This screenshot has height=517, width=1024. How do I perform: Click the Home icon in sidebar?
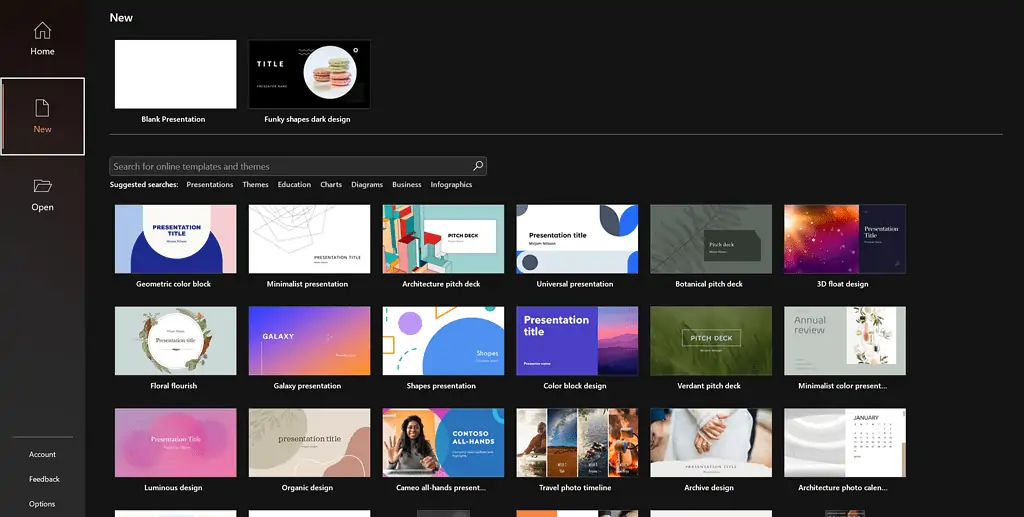[x=42, y=31]
